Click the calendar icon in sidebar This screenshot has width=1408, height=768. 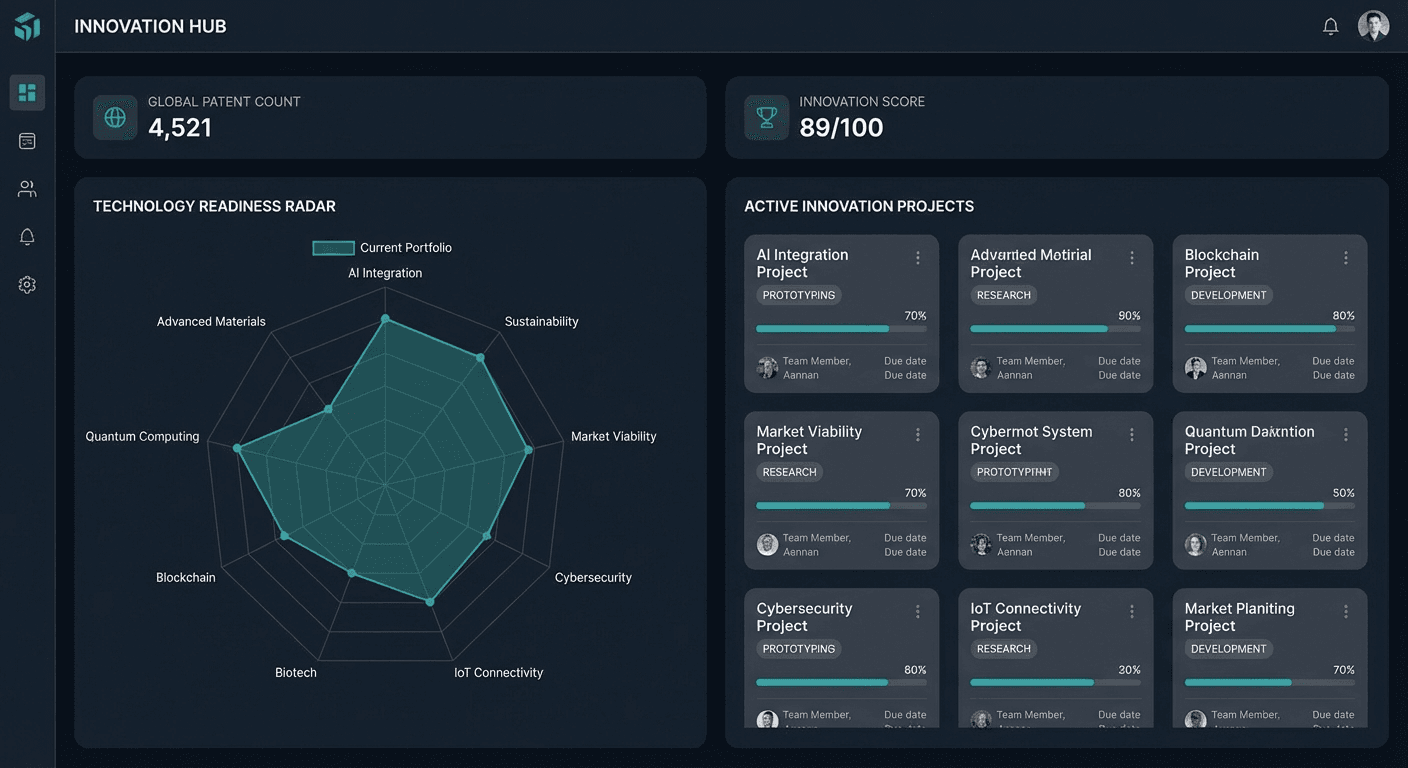27,141
